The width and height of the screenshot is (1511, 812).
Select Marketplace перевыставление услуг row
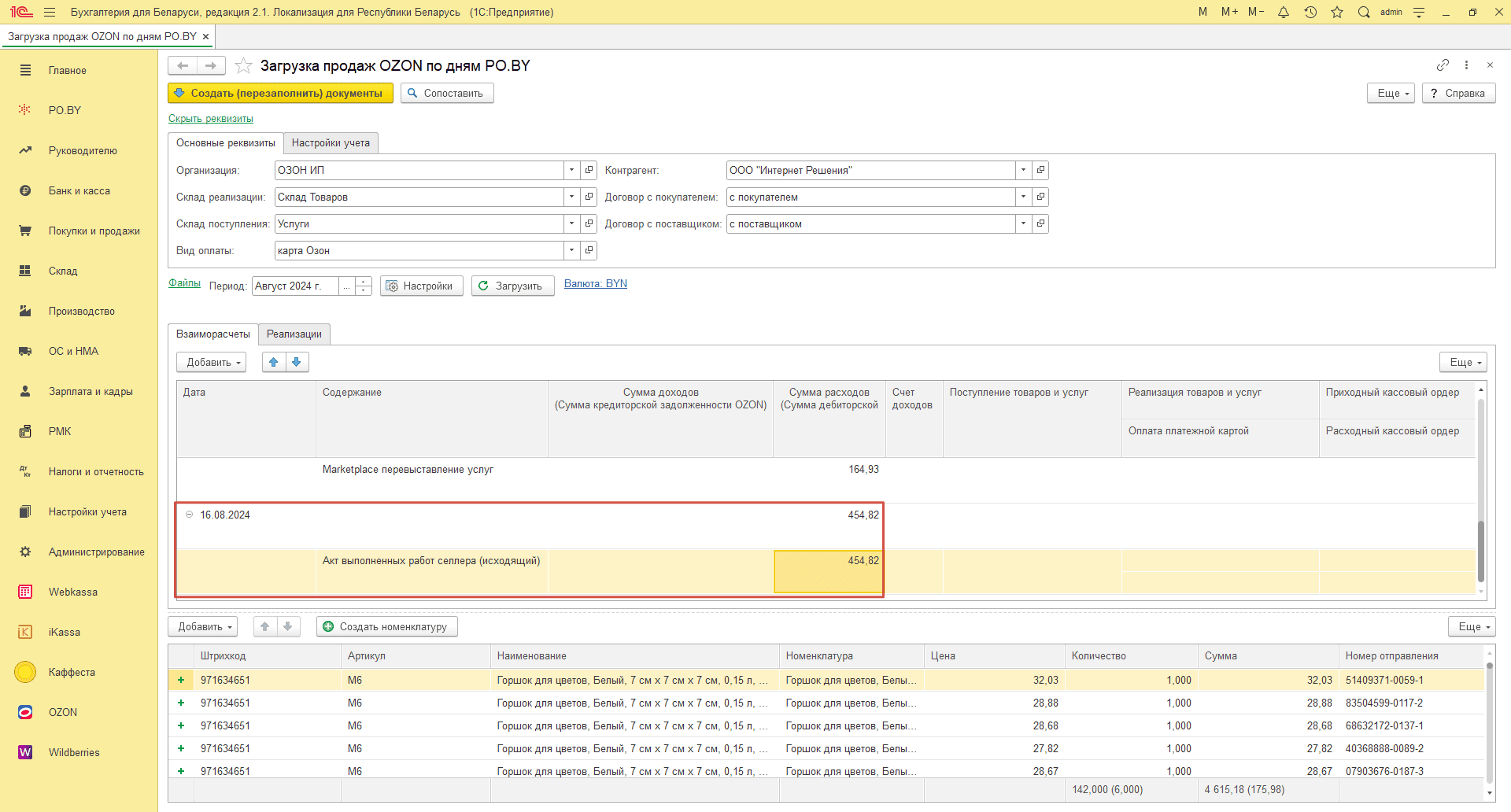point(826,480)
